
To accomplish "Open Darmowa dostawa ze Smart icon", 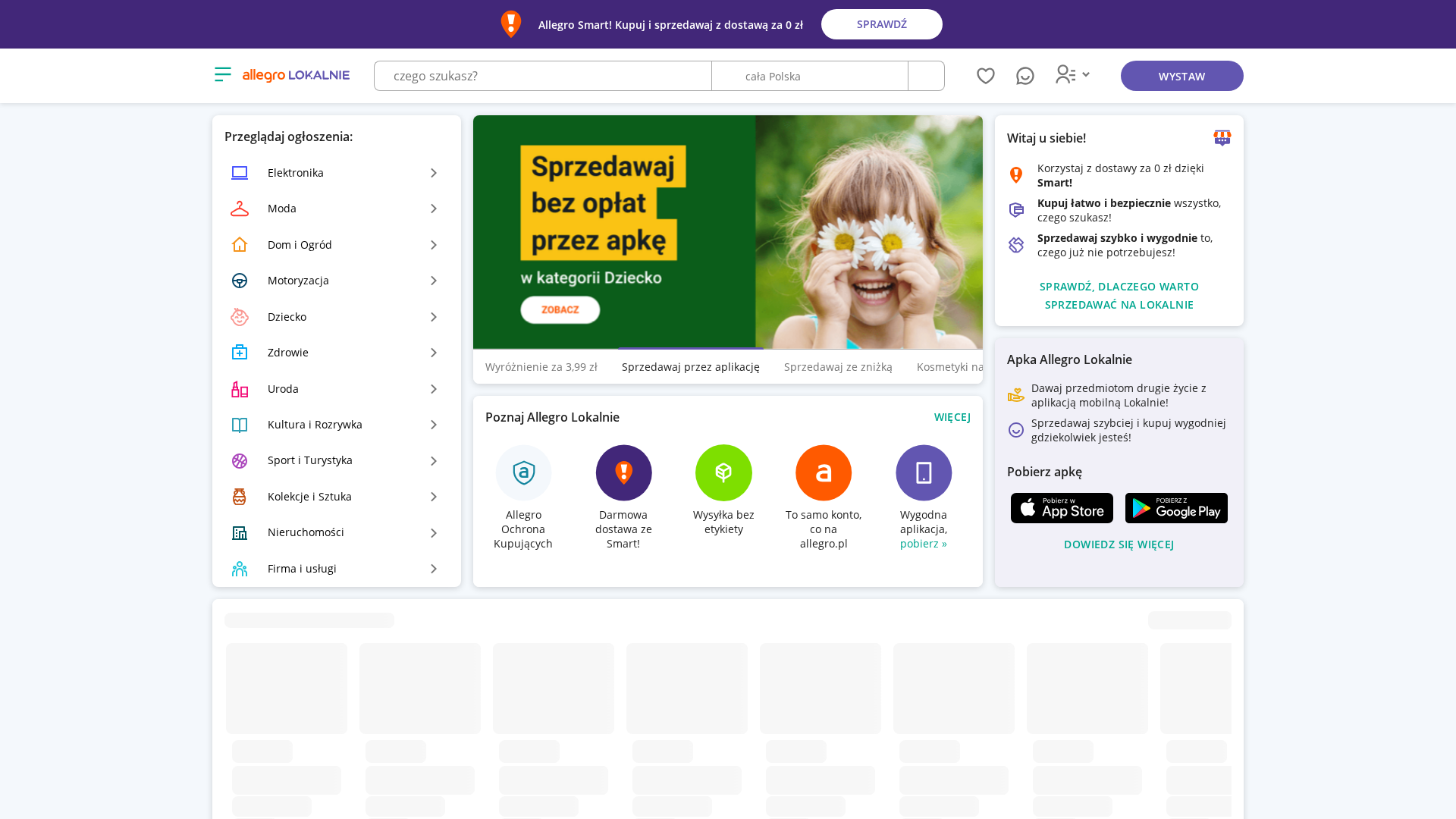I will click(x=623, y=472).
